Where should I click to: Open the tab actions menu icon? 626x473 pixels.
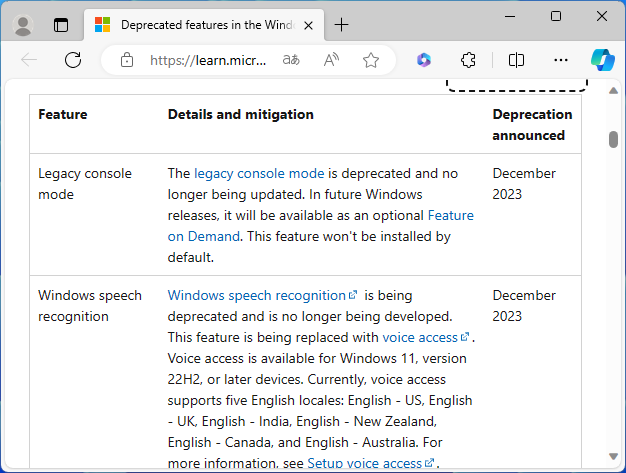pos(61,24)
